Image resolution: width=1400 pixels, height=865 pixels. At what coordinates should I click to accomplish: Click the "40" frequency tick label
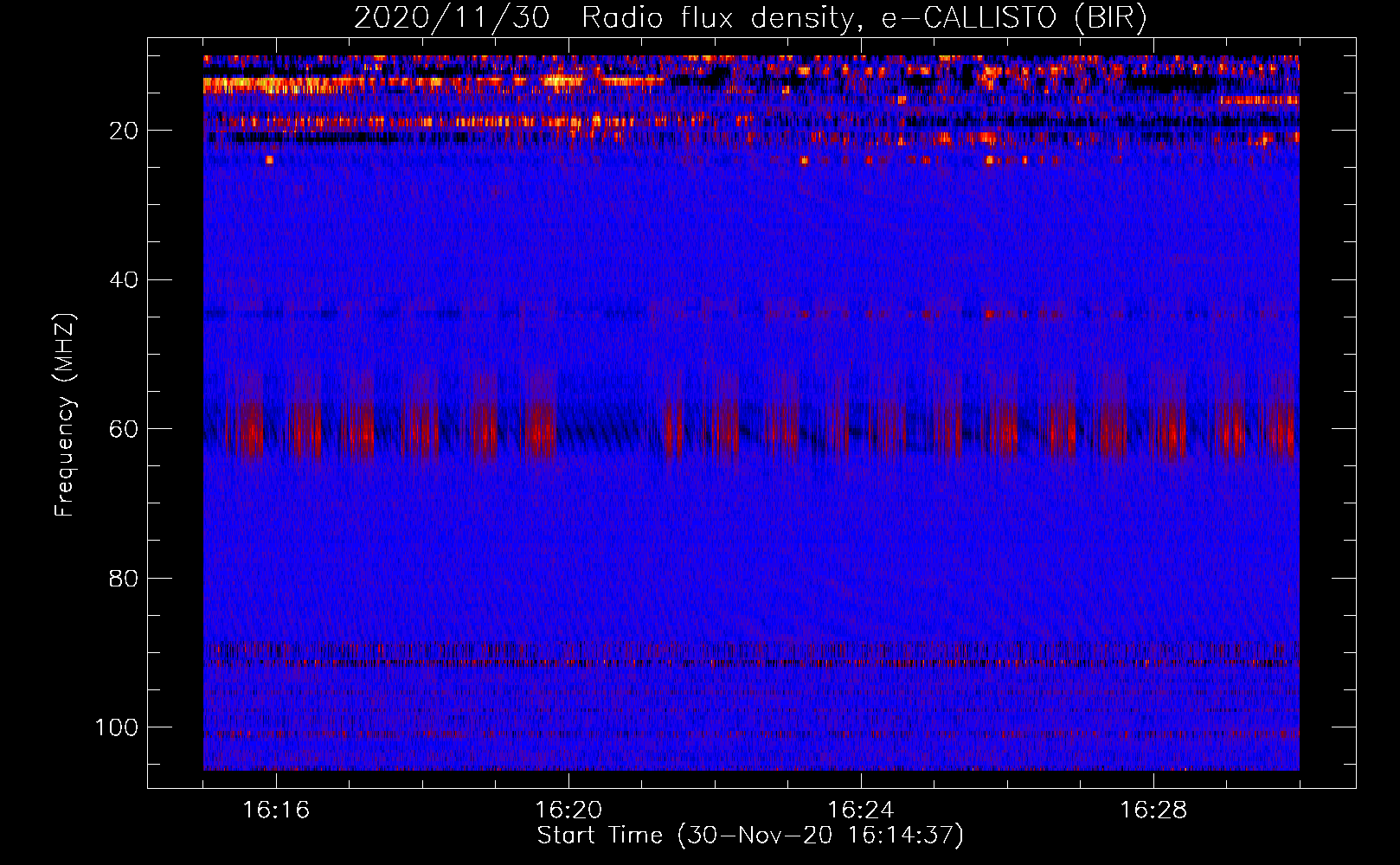tap(124, 280)
